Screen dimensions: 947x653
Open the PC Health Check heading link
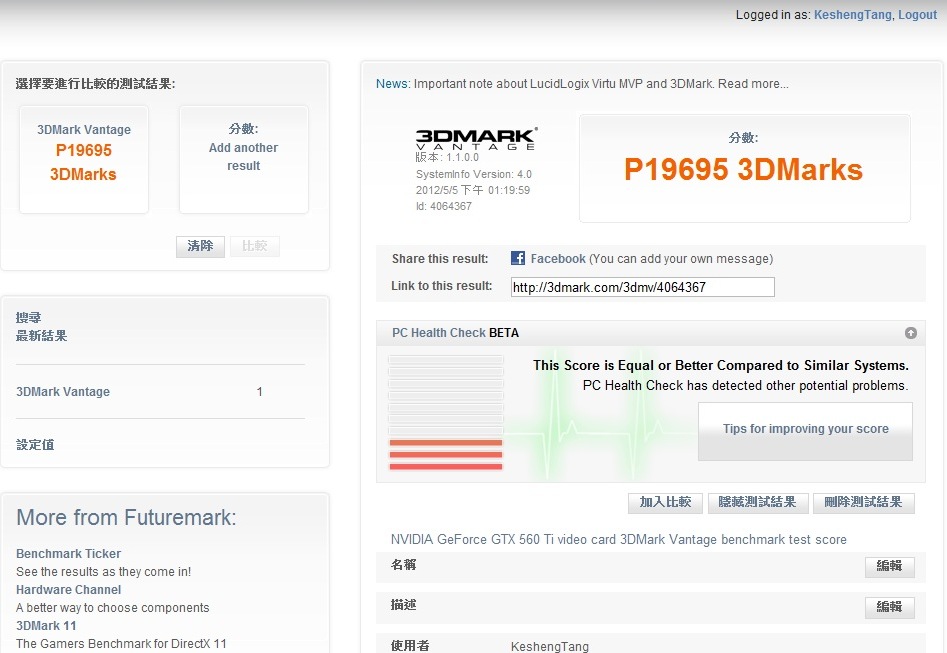coord(438,333)
